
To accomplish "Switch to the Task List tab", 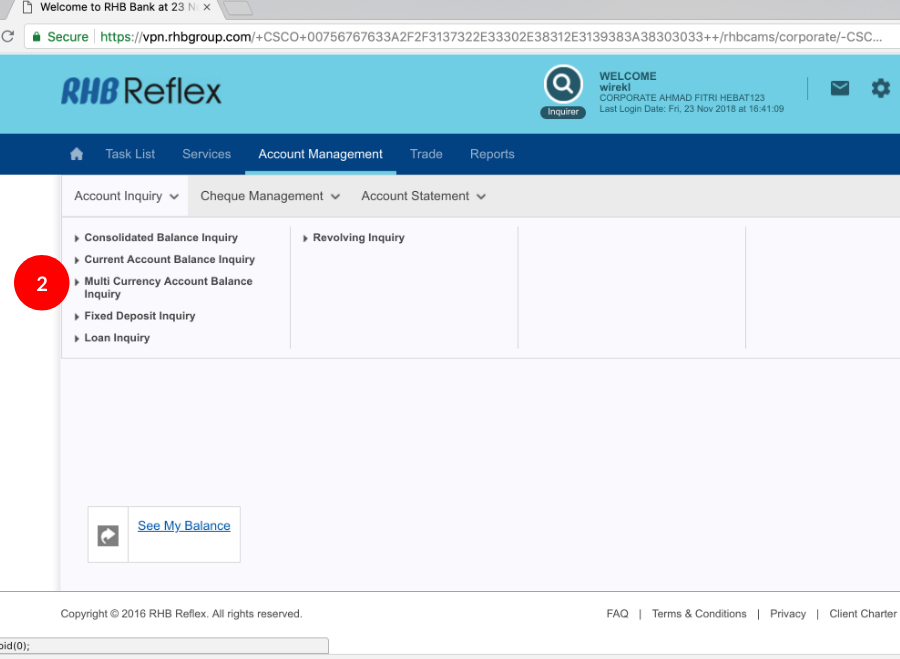I will (130, 154).
